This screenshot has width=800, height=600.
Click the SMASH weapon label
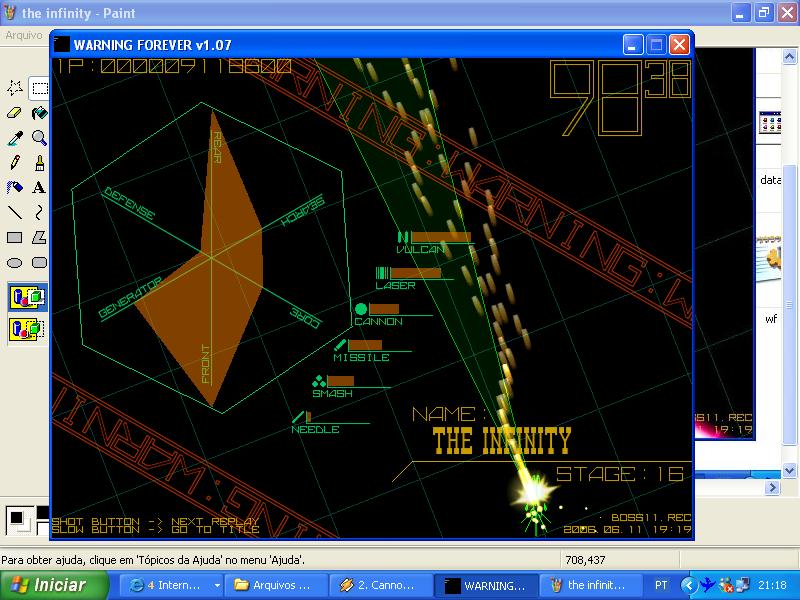333,393
